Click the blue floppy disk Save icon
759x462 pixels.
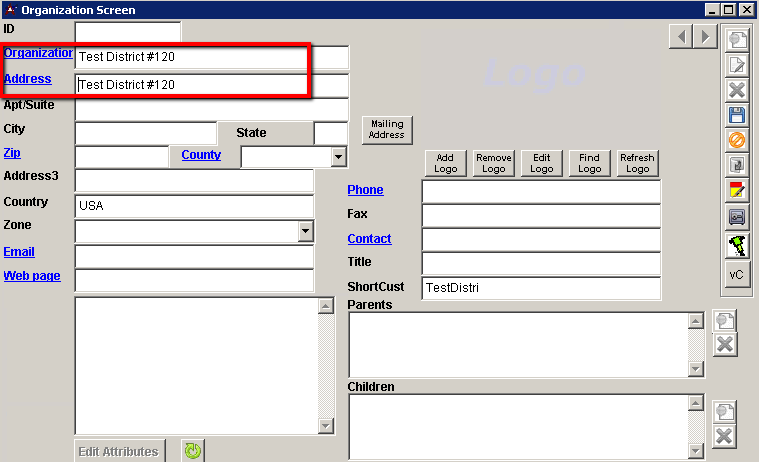click(x=736, y=115)
